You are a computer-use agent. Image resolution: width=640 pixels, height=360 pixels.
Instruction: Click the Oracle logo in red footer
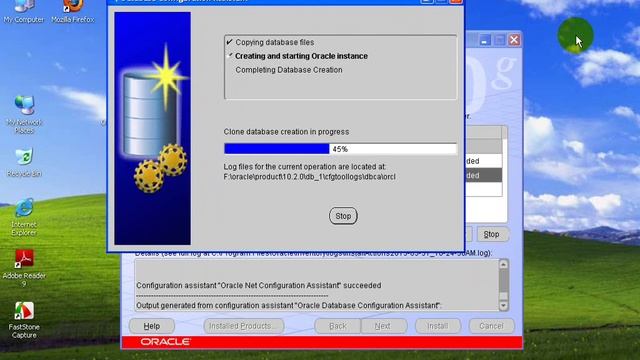(x=165, y=342)
